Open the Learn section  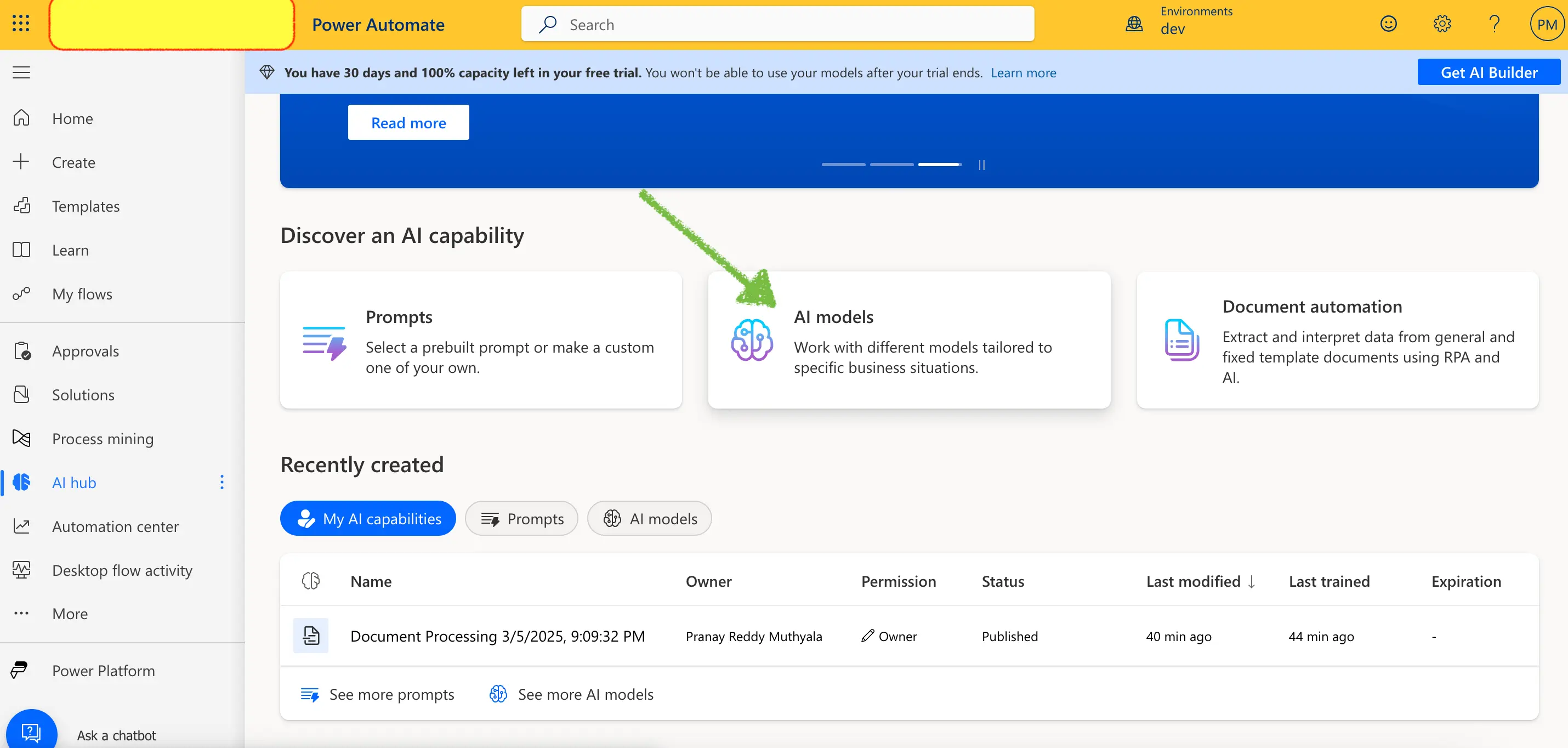pyautogui.click(x=70, y=250)
